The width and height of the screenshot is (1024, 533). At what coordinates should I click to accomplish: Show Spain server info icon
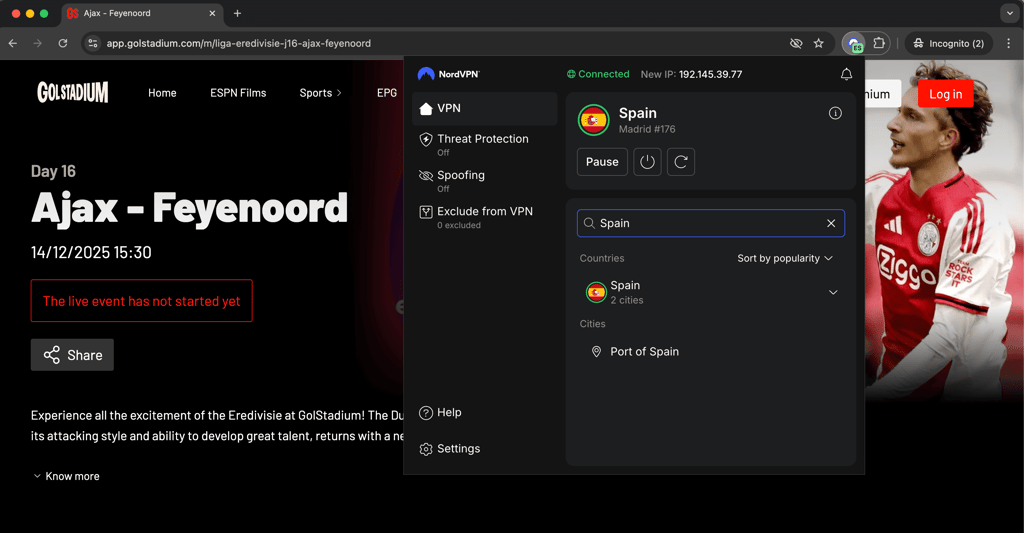click(x=835, y=113)
